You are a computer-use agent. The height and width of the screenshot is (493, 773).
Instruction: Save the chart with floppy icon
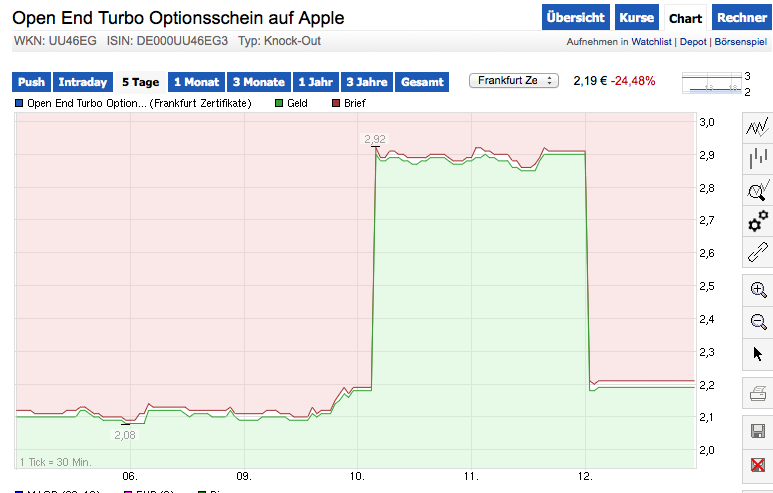(757, 431)
